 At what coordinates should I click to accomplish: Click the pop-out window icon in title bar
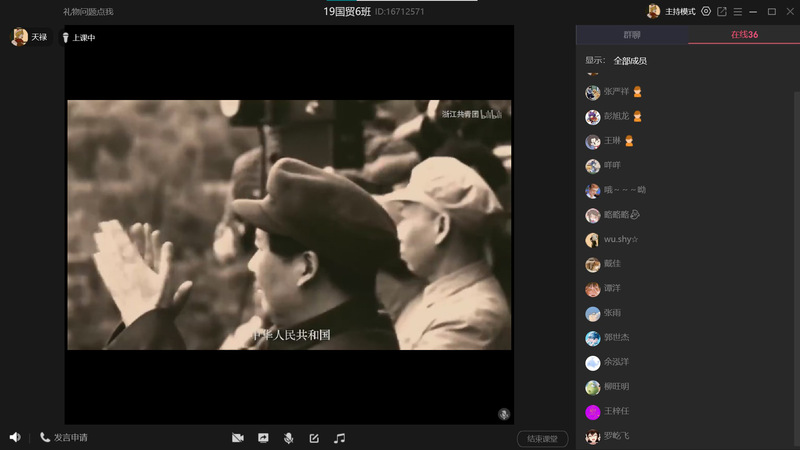(x=722, y=11)
